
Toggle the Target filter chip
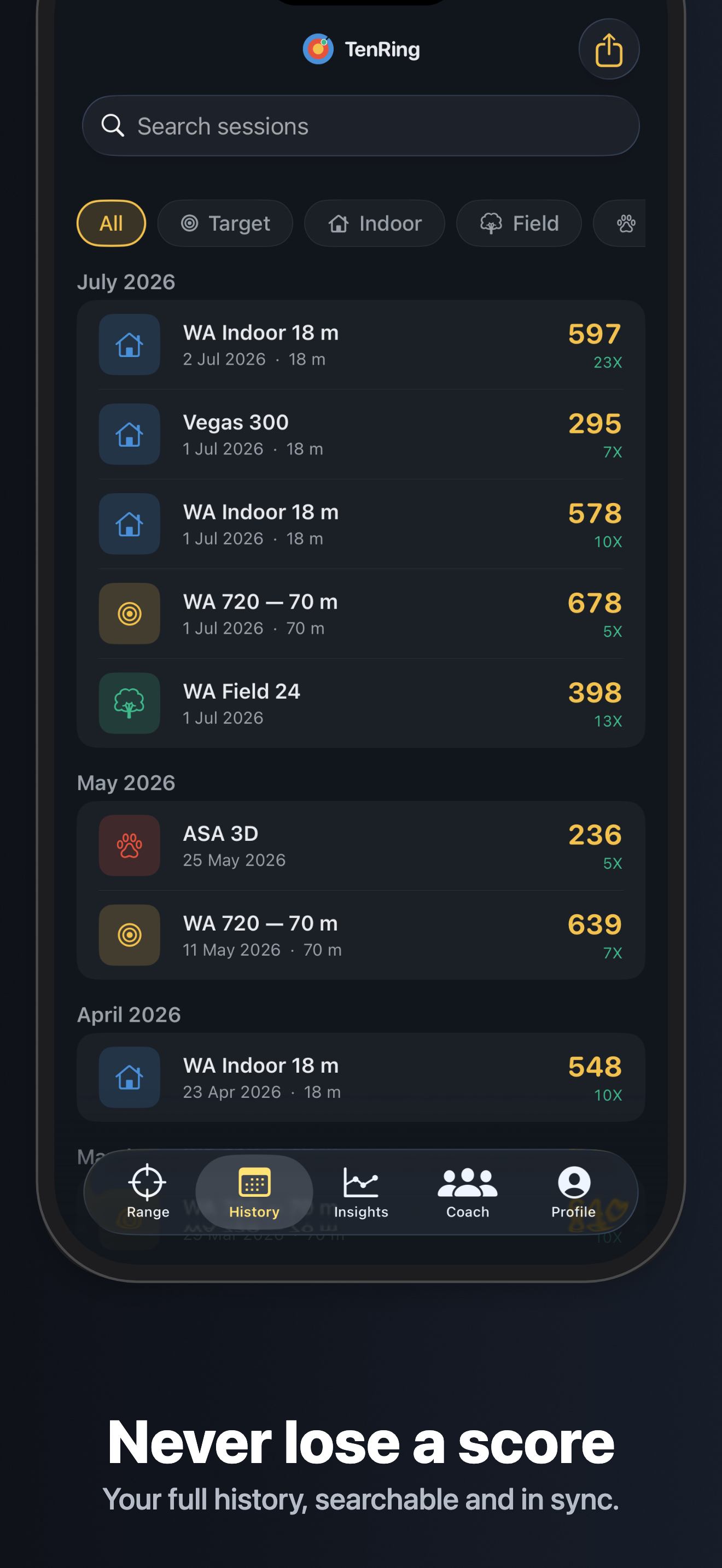225,224
